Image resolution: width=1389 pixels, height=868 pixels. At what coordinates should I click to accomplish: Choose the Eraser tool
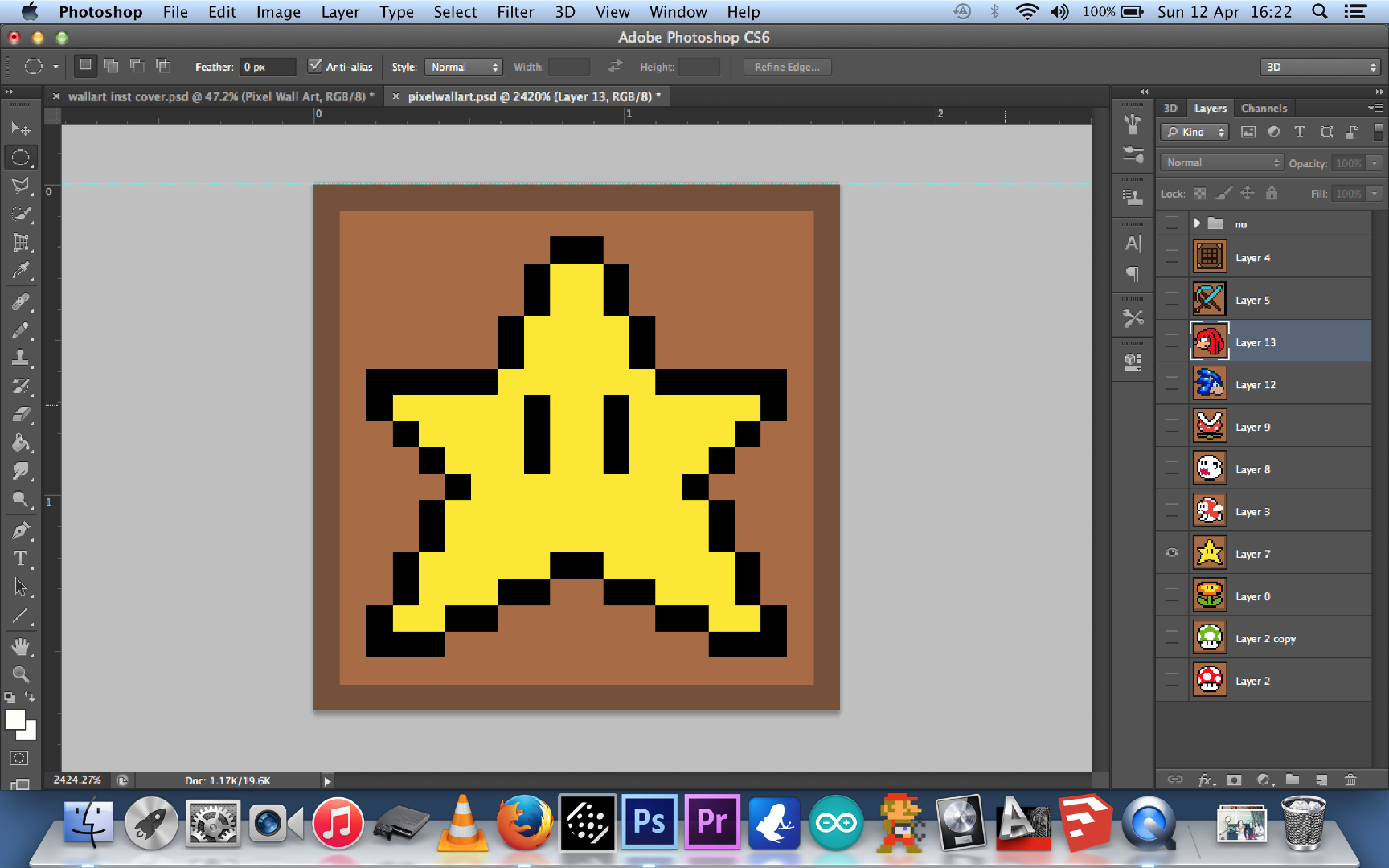pos(21,415)
